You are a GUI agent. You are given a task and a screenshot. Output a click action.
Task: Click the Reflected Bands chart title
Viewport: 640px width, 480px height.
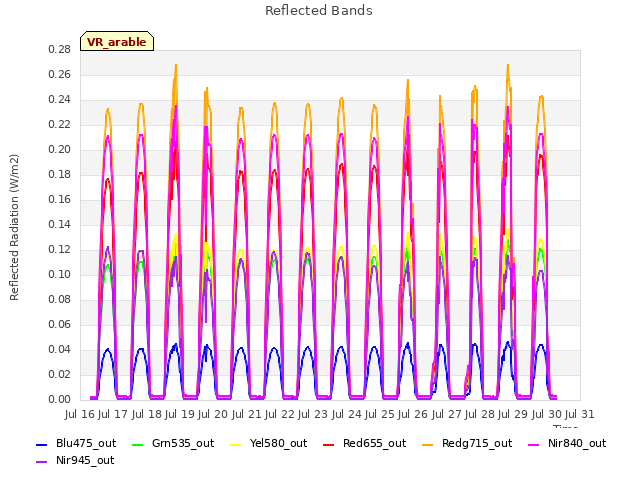(319, 10)
